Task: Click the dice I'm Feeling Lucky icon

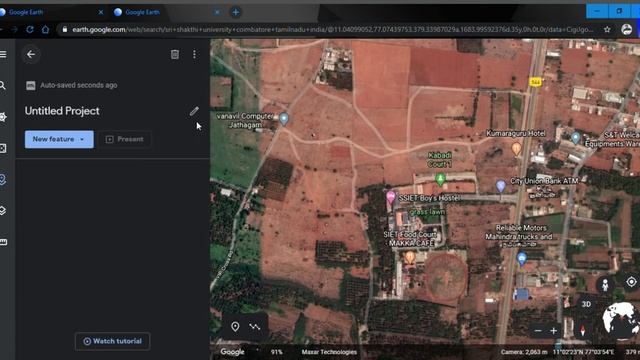Action: point(2,148)
